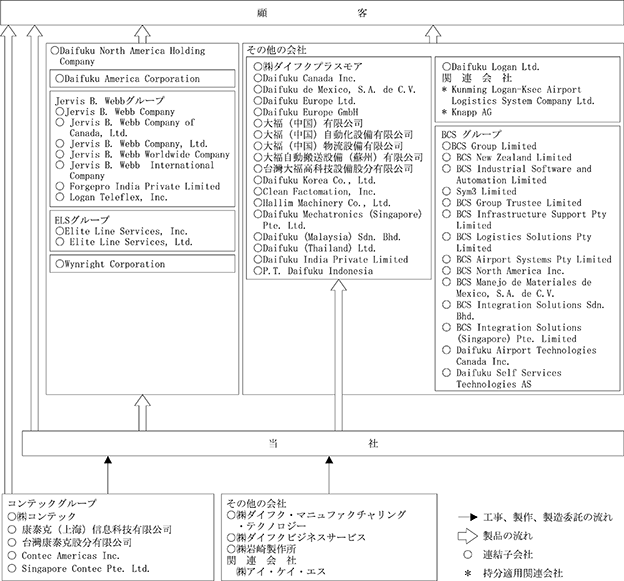Image resolution: width=624 pixels, height=581 pixels.
Task: Click the "Jervis B. Webbグループ" heading
Action: [x=110, y=100]
